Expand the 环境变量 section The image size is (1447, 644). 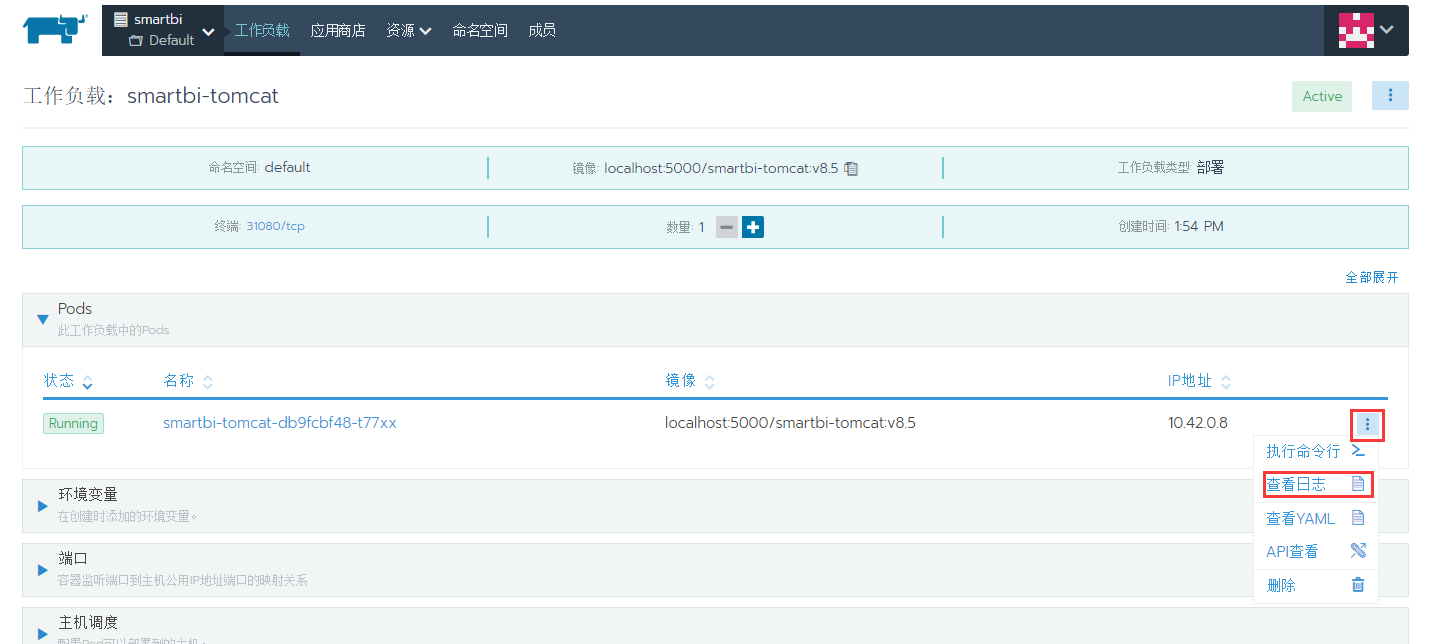43,506
